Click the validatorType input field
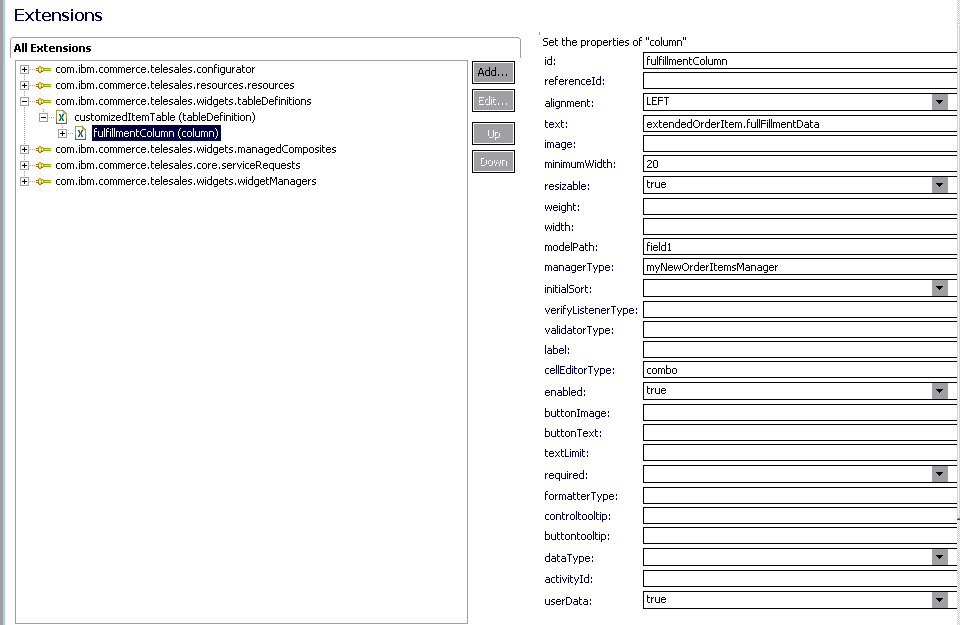Screen dimensions: 960x625 pyautogui.click(x=800, y=330)
